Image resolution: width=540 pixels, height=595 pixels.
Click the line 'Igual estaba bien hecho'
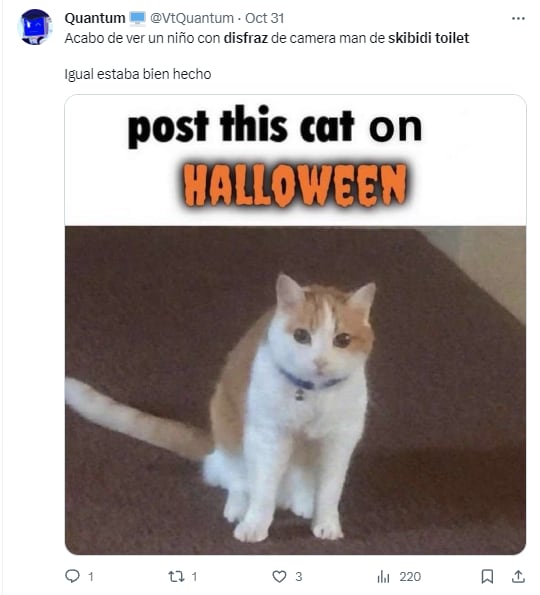coord(138,74)
